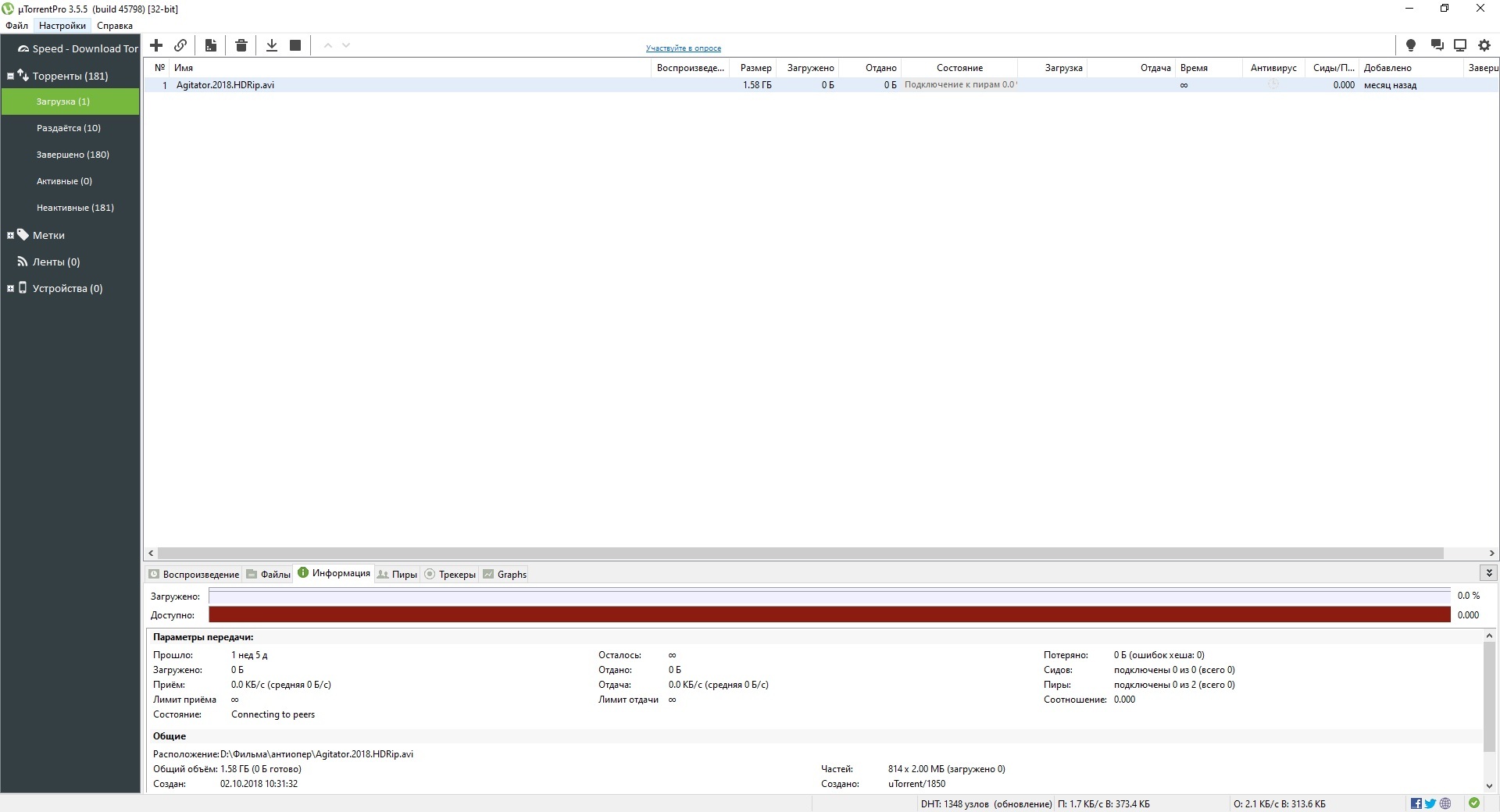The width and height of the screenshot is (1500, 812).
Task: Open the lightbulb tips icon
Action: (x=1411, y=45)
